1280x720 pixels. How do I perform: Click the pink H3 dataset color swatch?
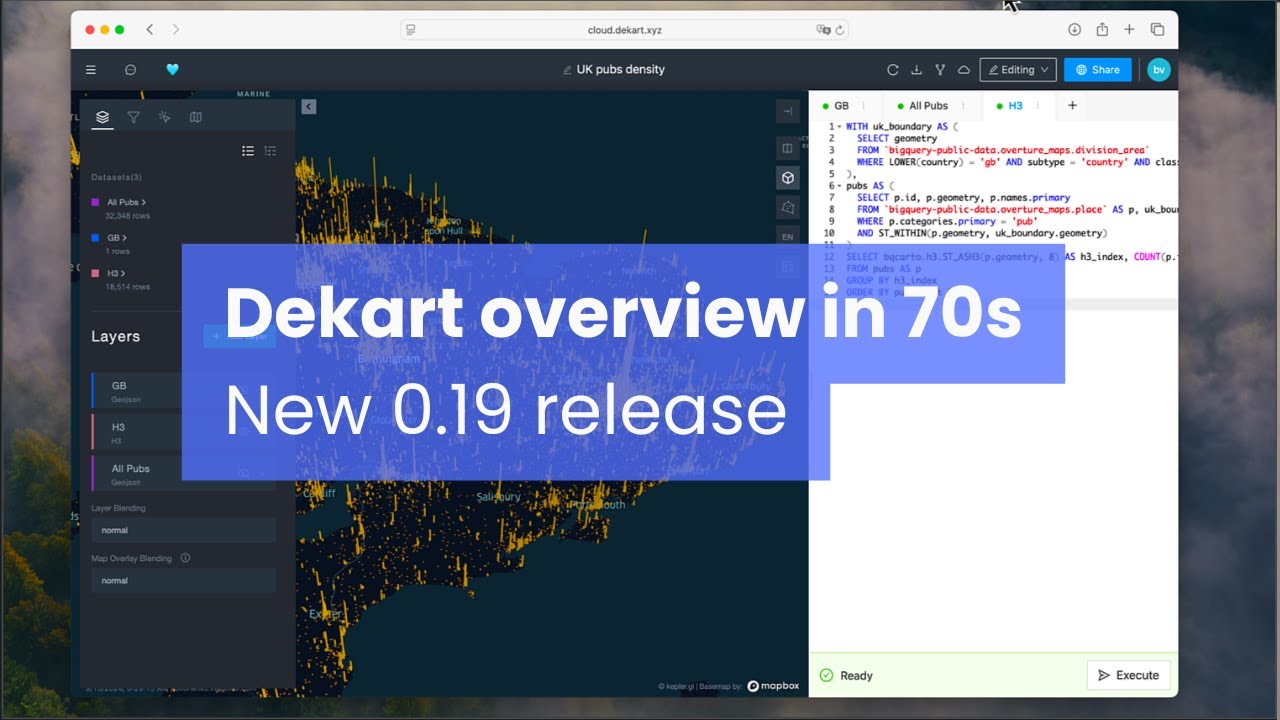pyautogui.click(x=95, y=274)
